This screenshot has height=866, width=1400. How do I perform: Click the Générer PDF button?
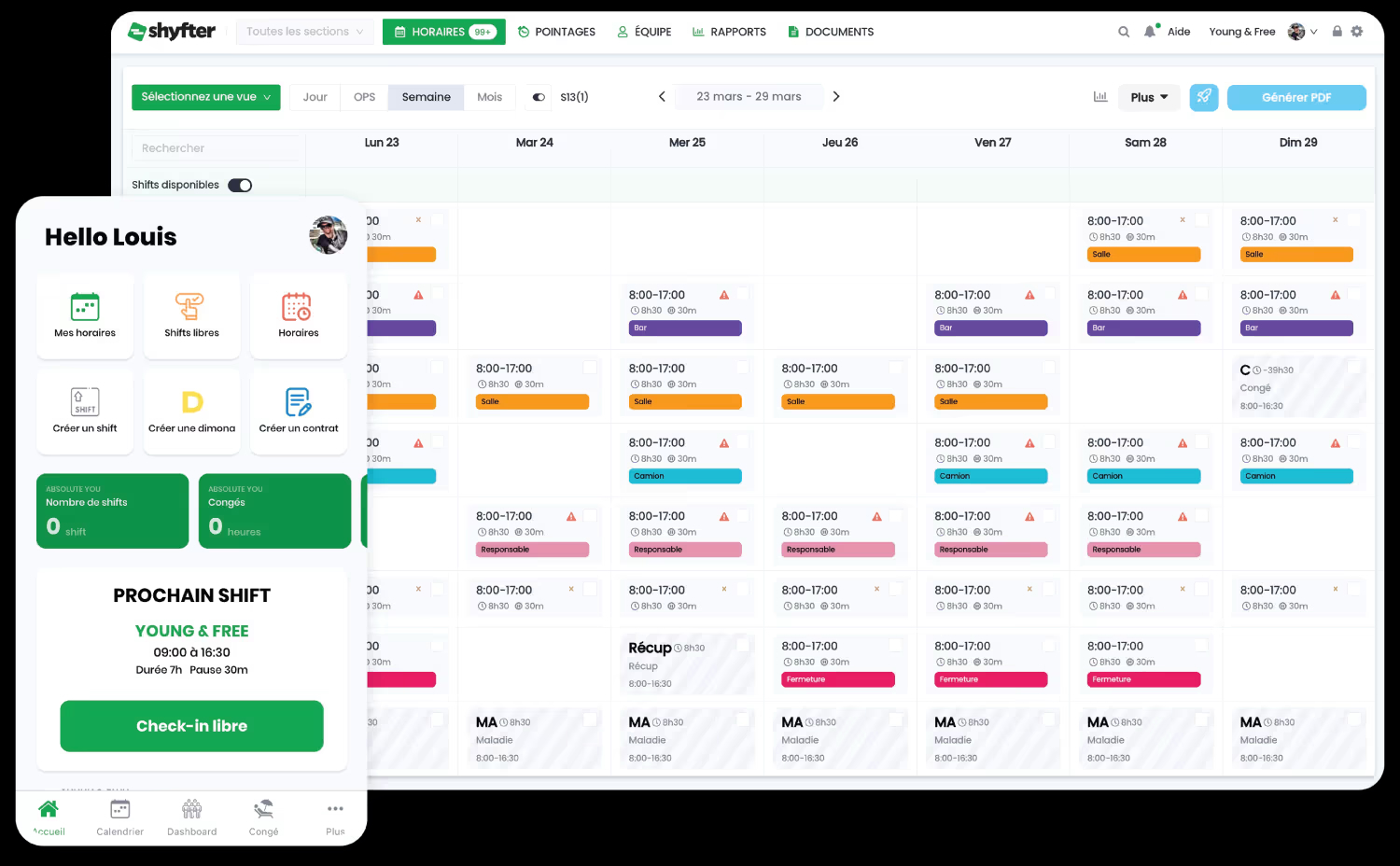(1295, 97)
